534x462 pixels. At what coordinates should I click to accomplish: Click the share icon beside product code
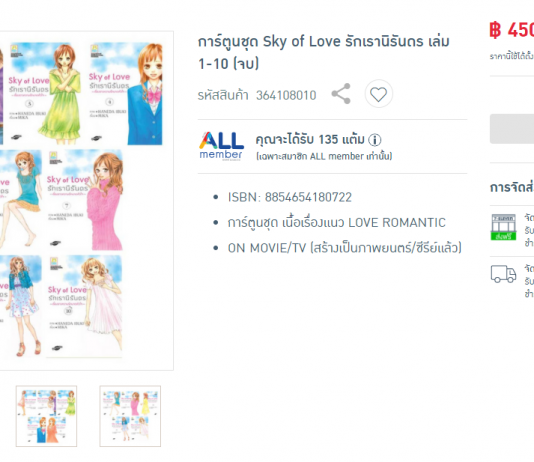click(341, 94)
